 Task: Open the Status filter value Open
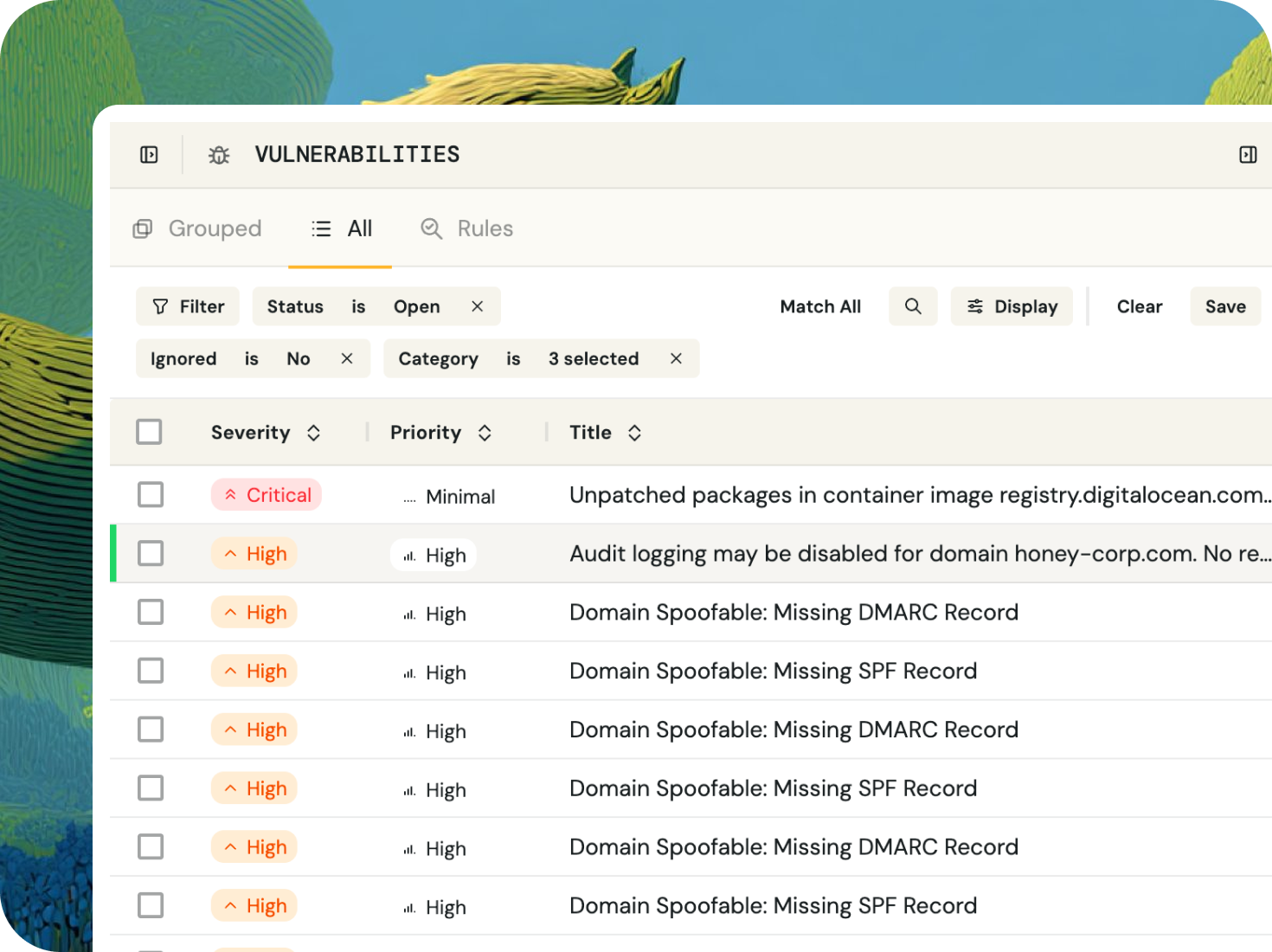417,306
